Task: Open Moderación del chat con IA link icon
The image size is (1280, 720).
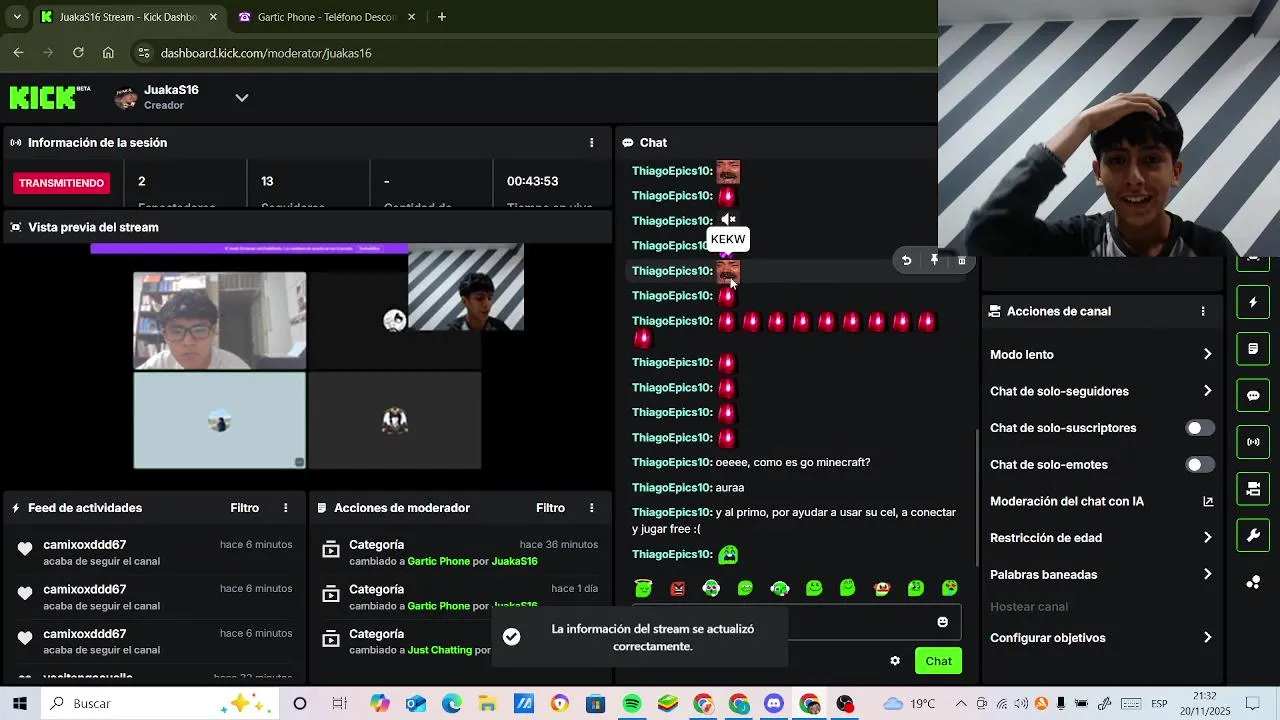Action: (x=1208, y=501)
